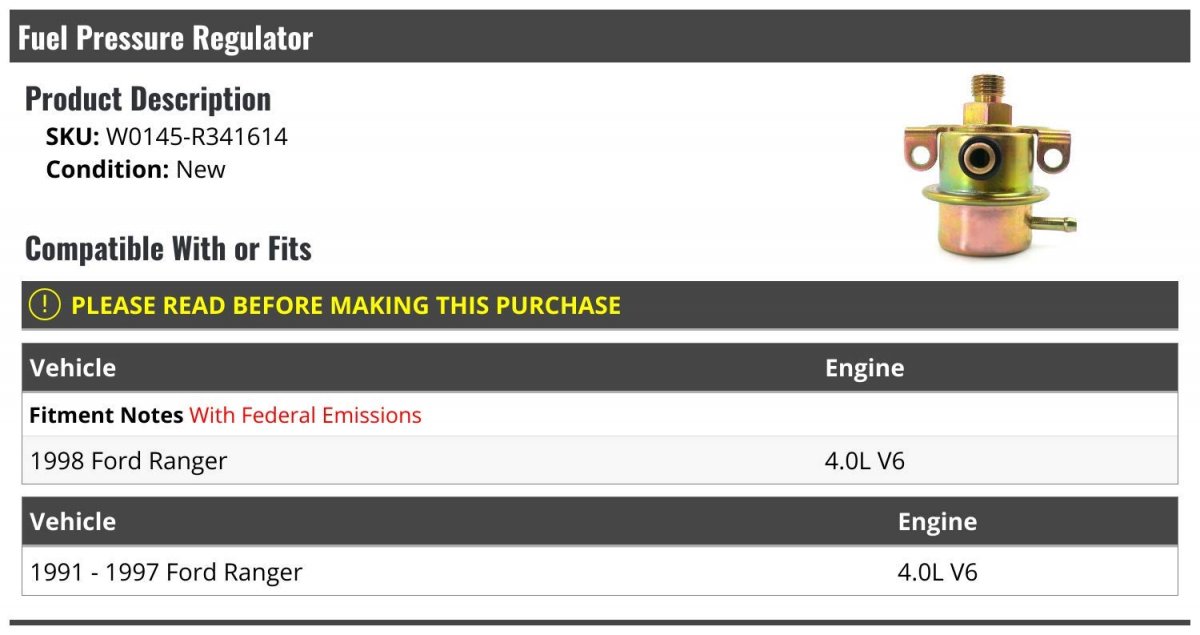Select the 1998 Ford Ranger row
This screenshot has height=635, width=1200.
tap(600, 461)
